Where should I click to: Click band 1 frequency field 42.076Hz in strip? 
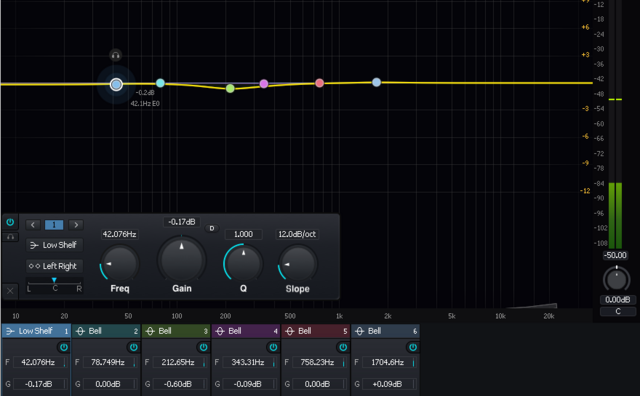pos(40,362)
